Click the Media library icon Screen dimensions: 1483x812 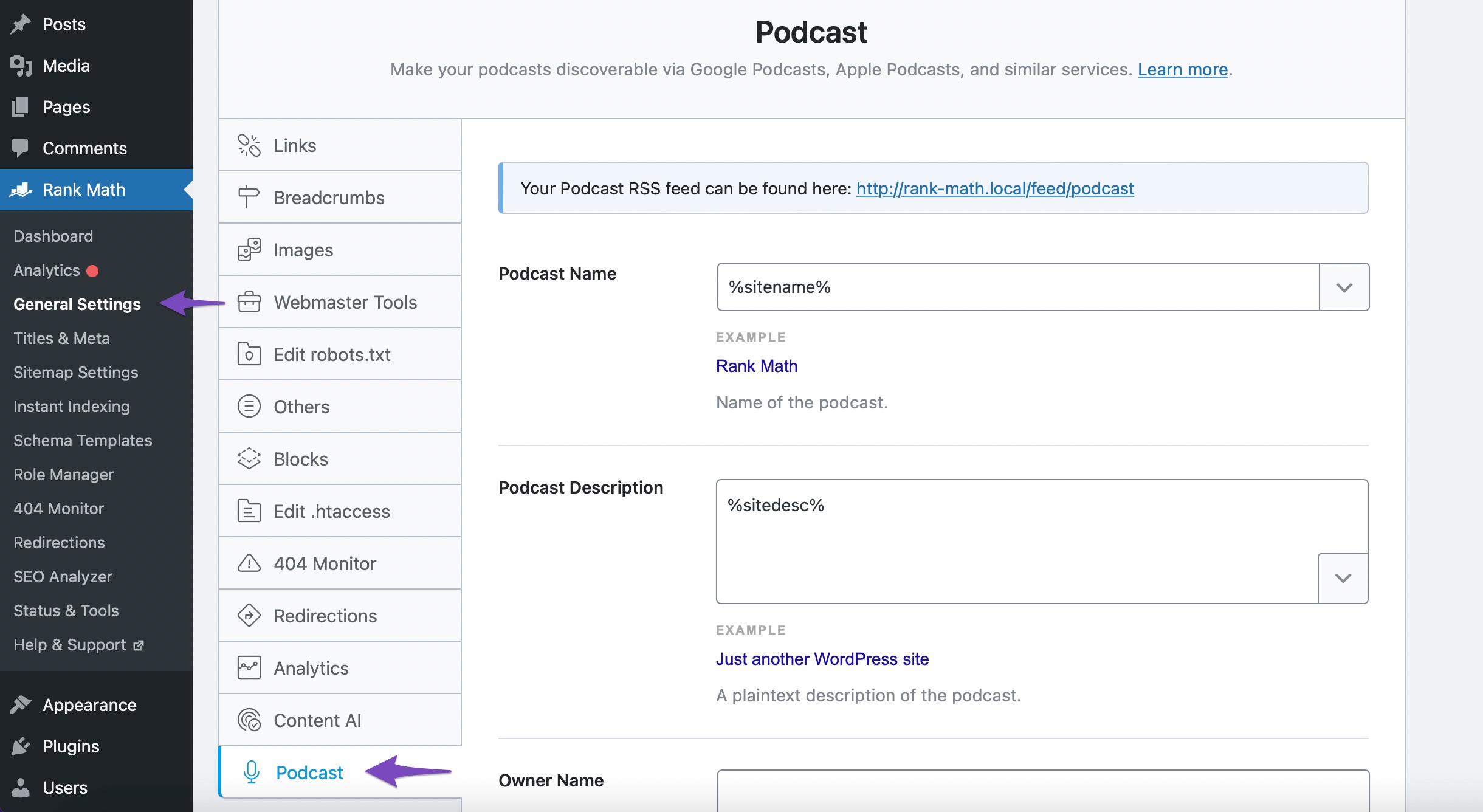click(21, 66)
